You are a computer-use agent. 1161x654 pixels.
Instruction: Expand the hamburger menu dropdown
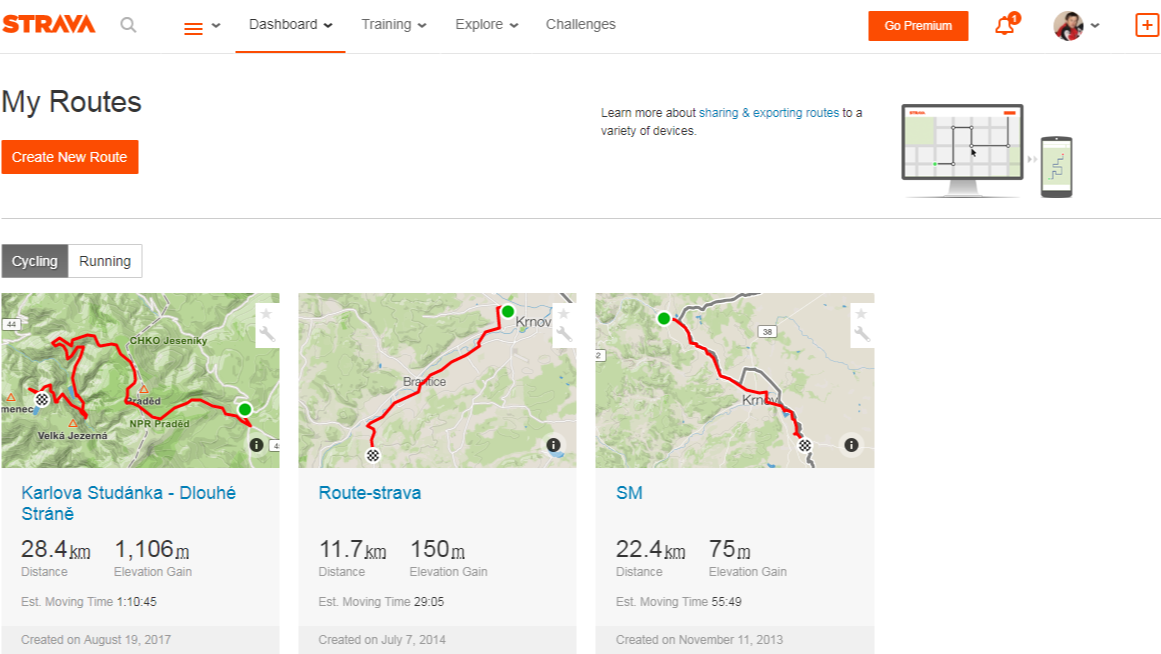[x=202, y=27]
